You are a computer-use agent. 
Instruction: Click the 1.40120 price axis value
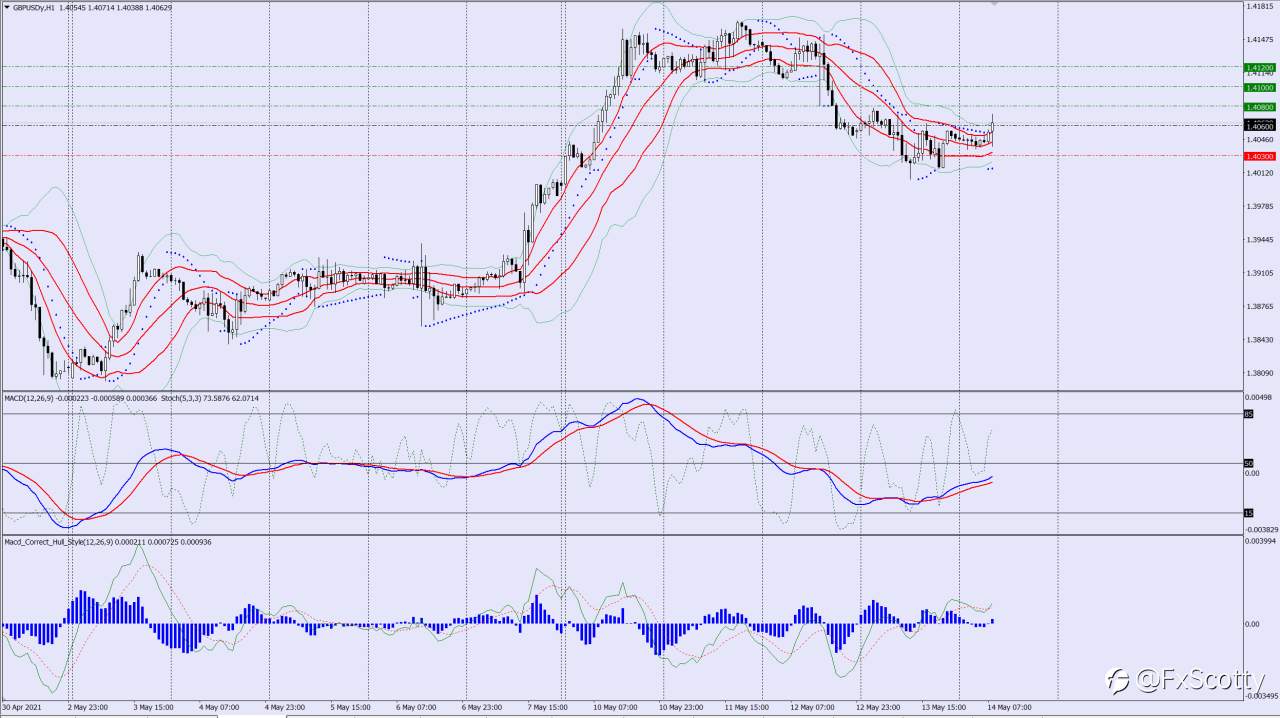click(1258, 173)
